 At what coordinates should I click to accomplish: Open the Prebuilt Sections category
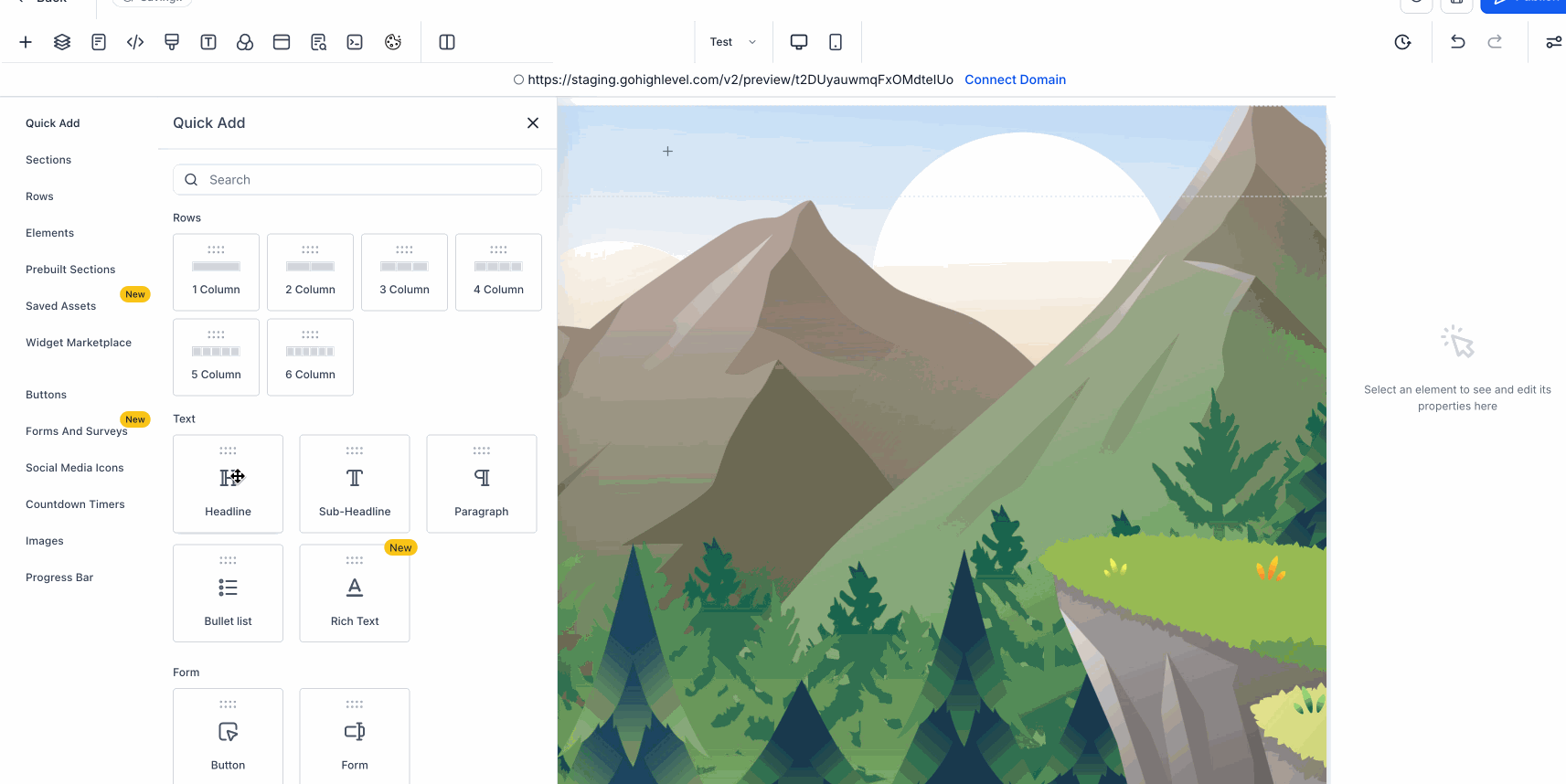tap(70, 270)
